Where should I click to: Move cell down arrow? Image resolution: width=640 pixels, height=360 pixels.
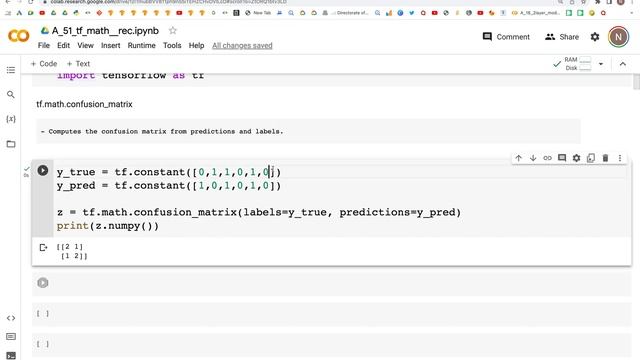[533, 158]
